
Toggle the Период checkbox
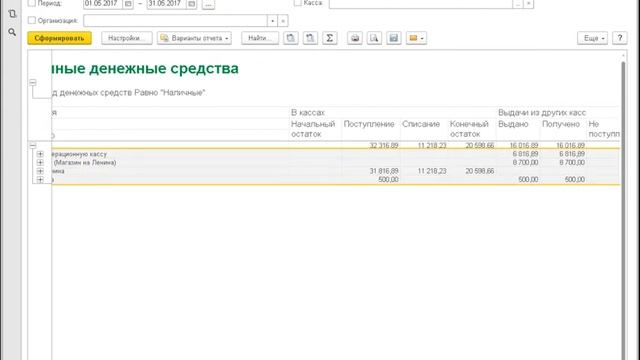pyautogui.click(x=32, y=3)
